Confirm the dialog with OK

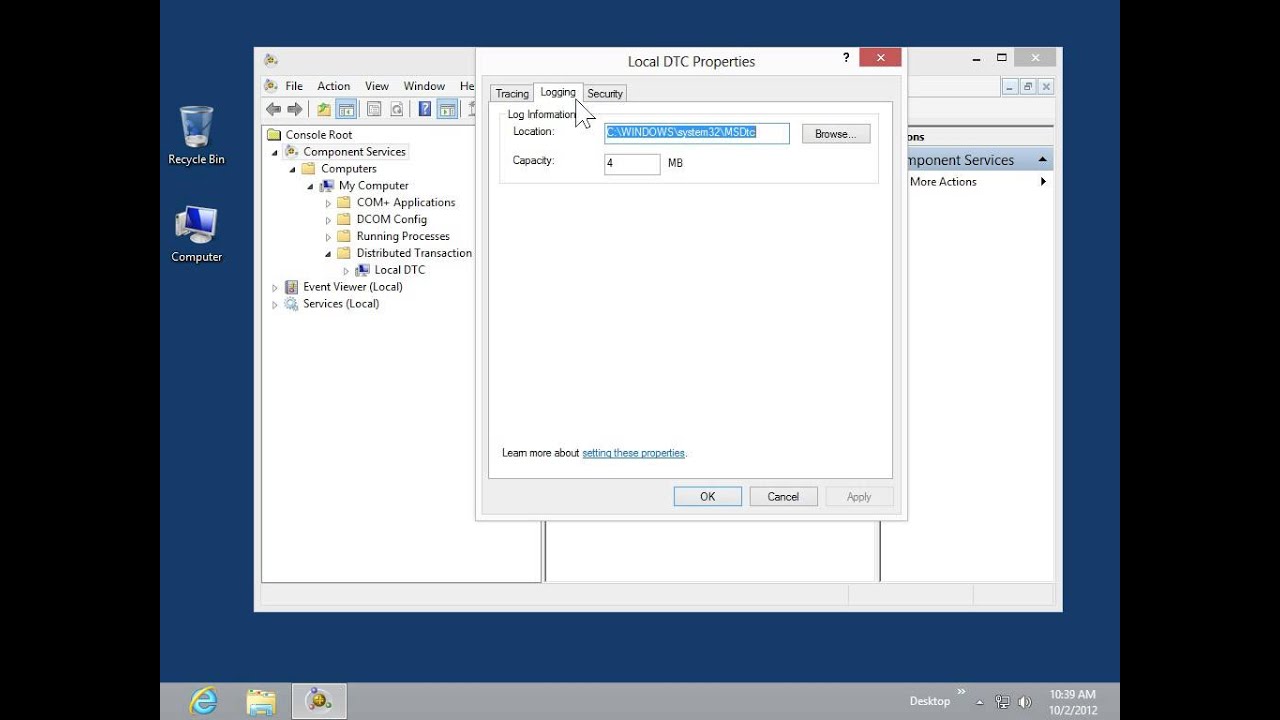tap(708, 497)
